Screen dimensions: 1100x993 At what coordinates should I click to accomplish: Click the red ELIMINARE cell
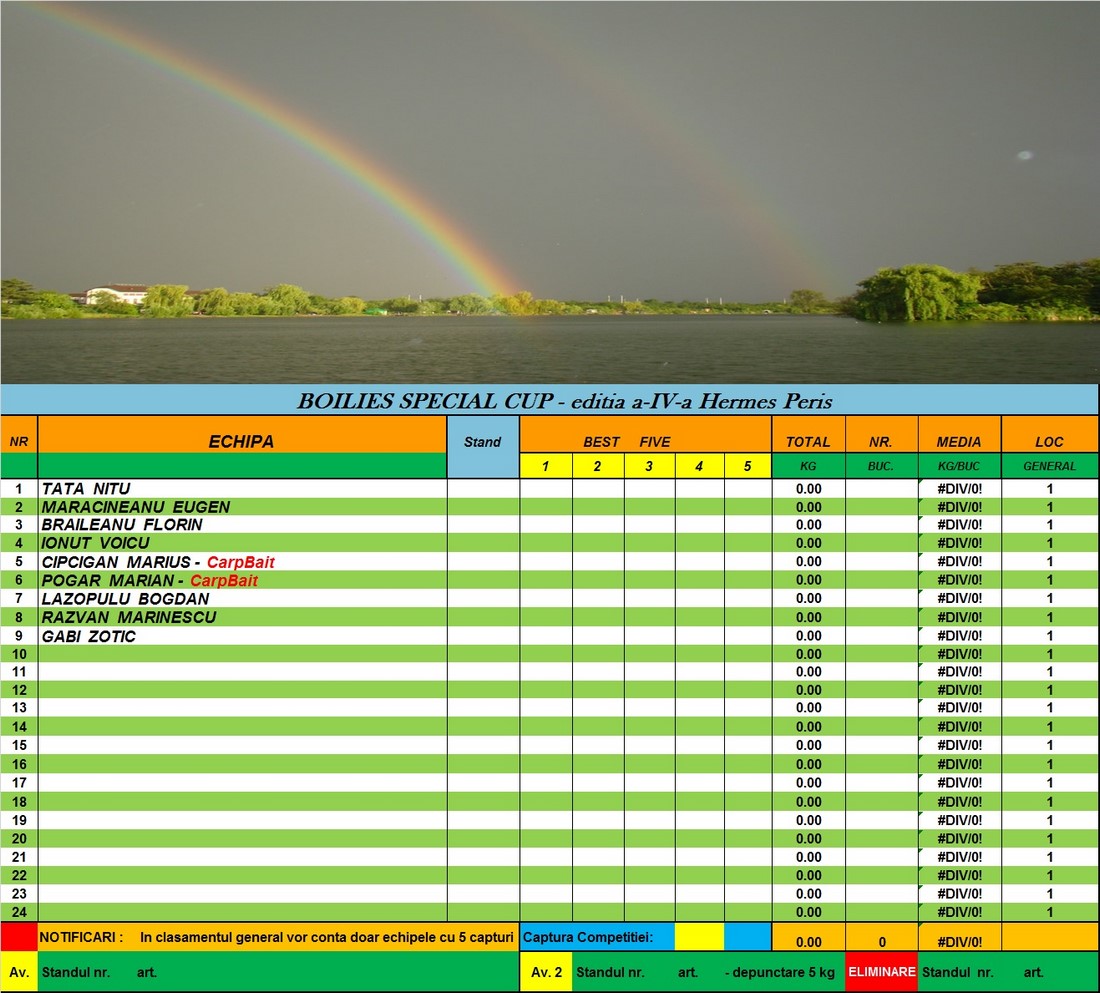(x=881, y=972)
